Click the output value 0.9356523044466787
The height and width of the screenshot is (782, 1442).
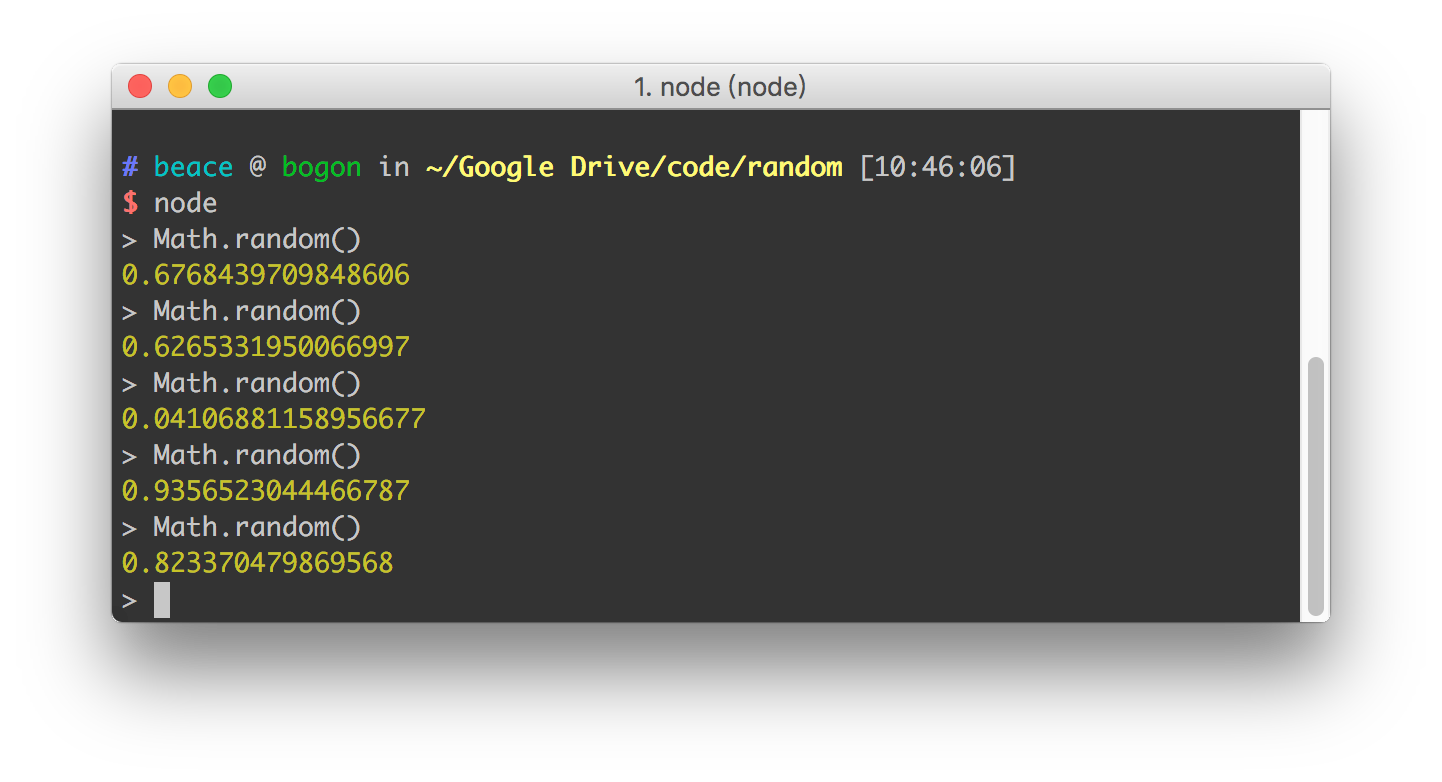click(x=266, y=491)
